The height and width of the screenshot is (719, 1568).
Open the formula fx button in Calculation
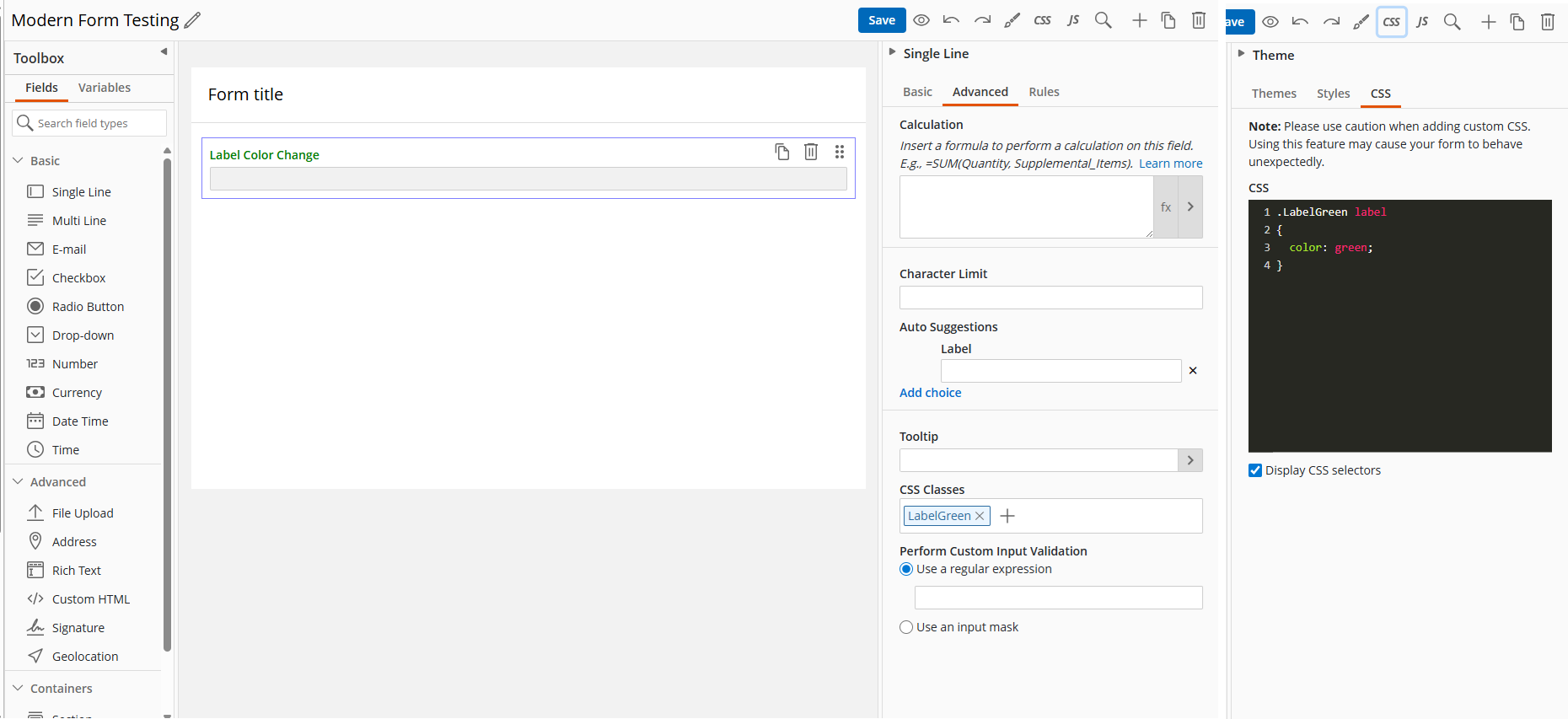1166,207
